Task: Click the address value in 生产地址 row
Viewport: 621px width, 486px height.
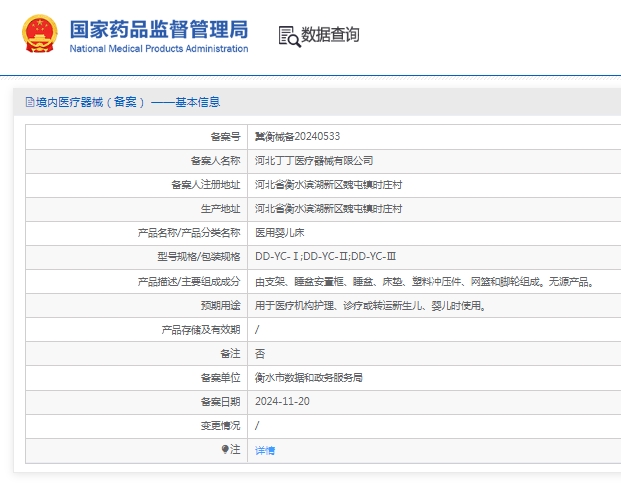Action: (x=328, y=209)
